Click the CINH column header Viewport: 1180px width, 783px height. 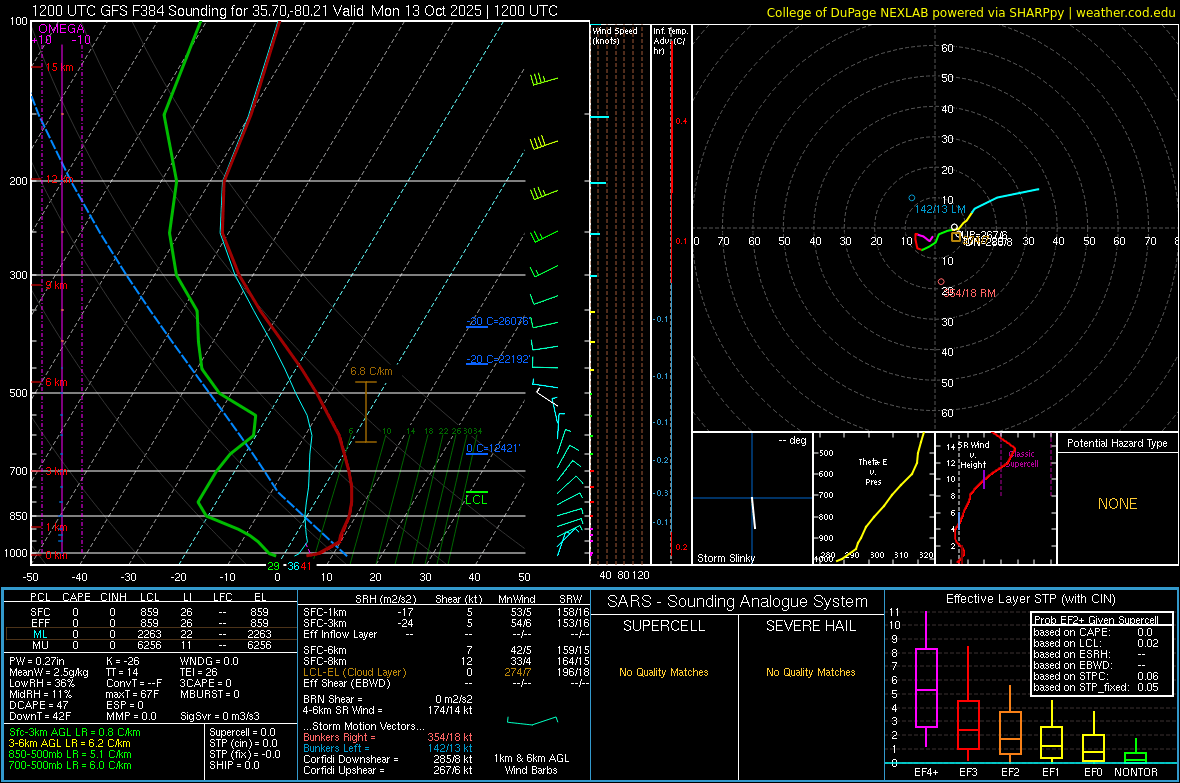(x=114, y=597)
